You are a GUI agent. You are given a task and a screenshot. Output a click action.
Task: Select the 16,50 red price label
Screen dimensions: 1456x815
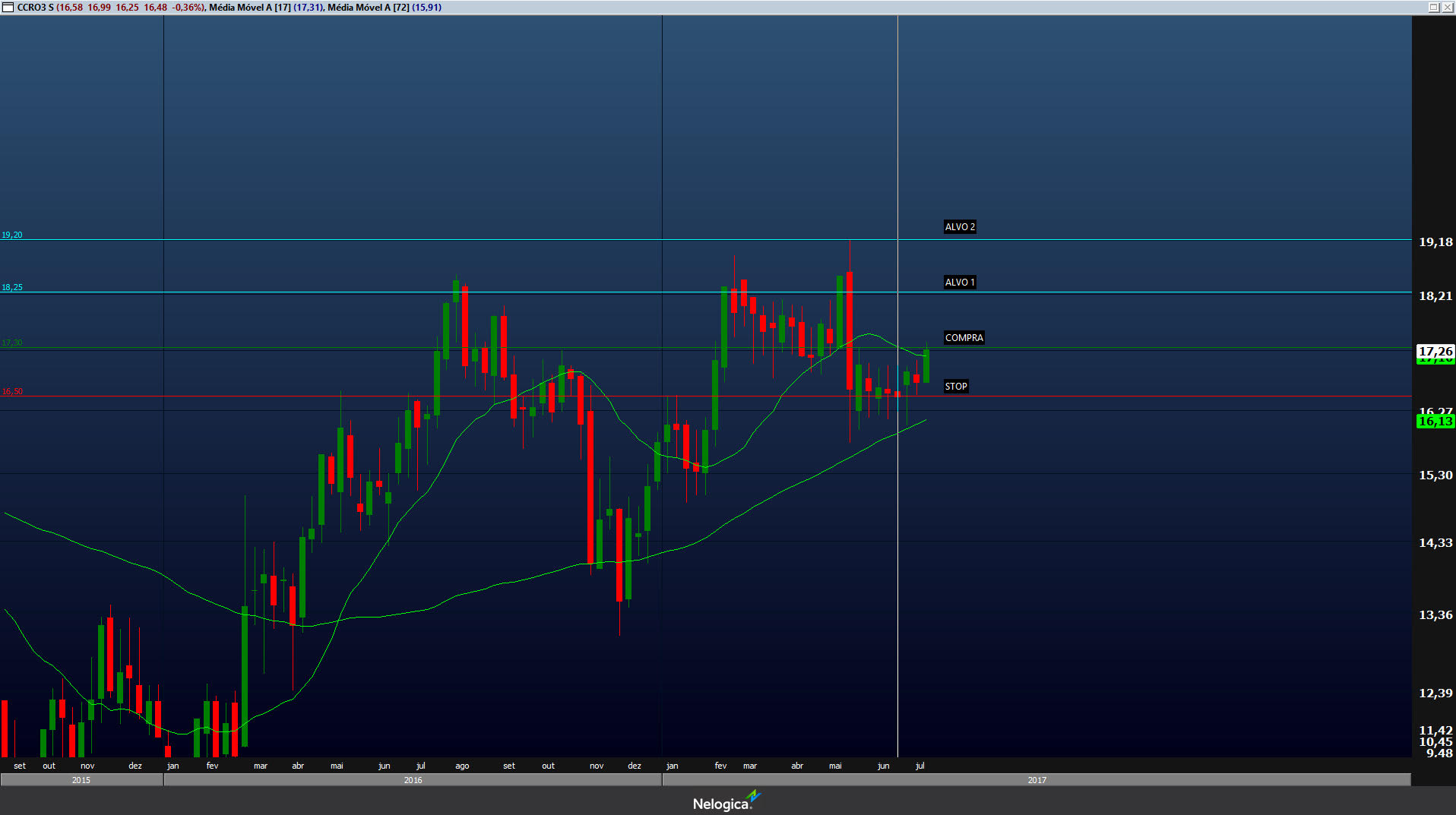pyautogui.click(x=12, y=392)
